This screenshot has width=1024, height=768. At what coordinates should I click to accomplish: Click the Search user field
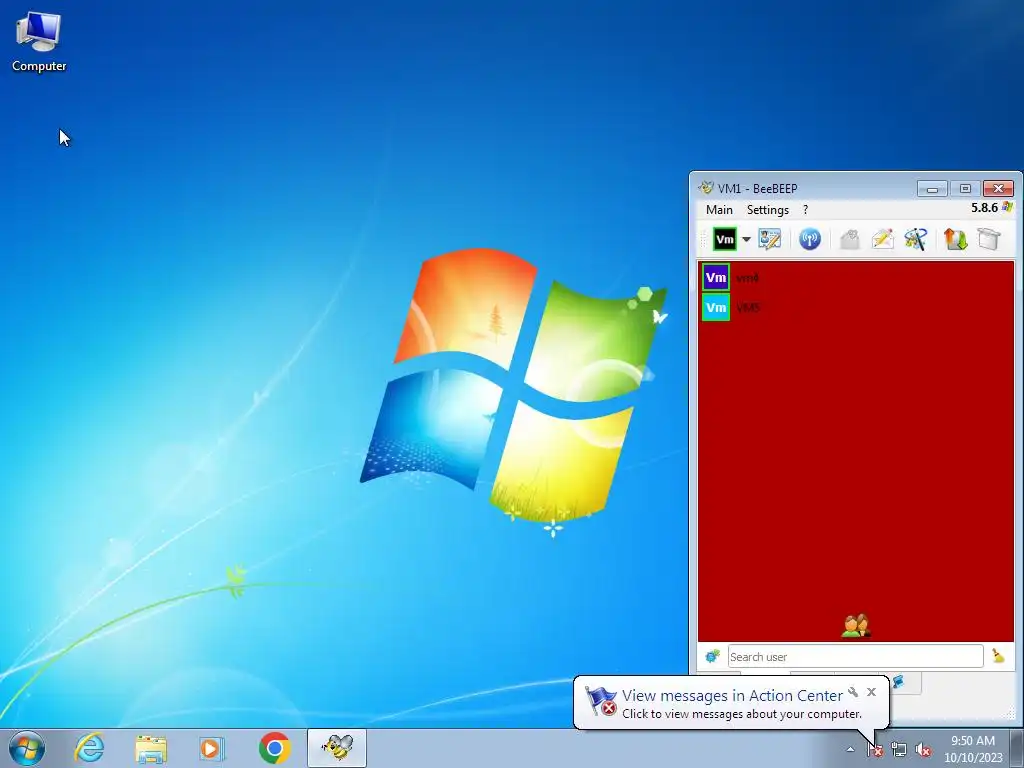tap(856, 656)
